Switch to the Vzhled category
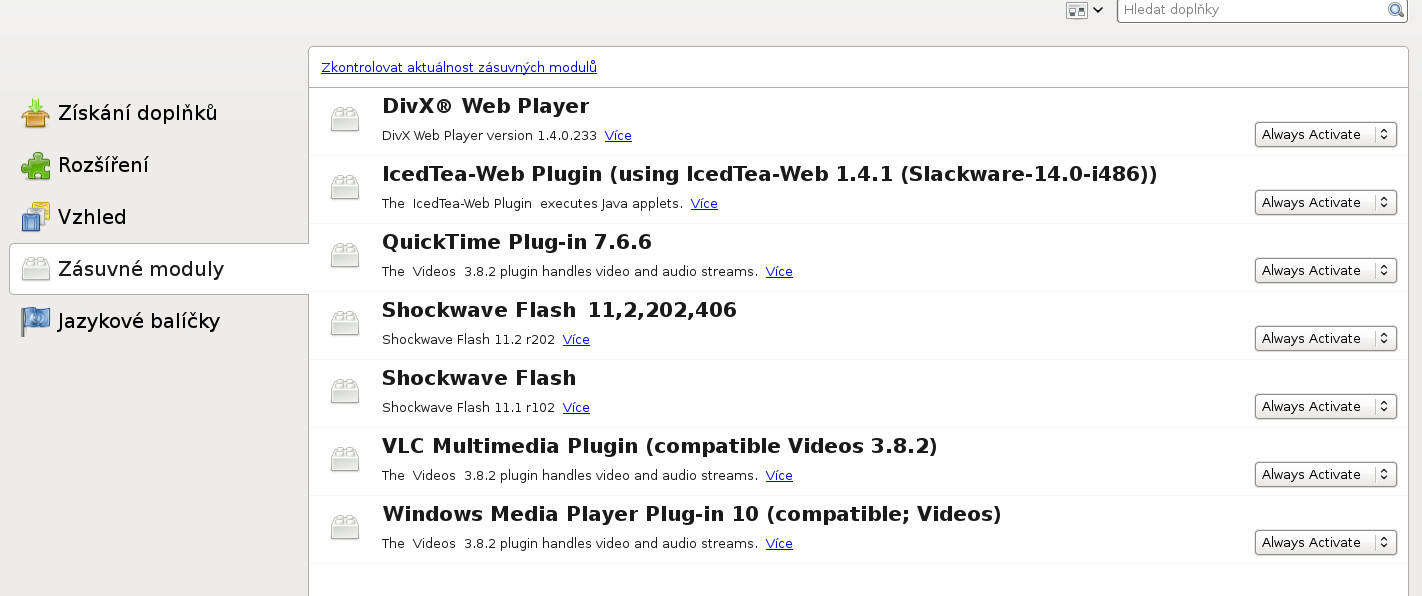Screen dimensions: 1422x596 tap(159, 217)
